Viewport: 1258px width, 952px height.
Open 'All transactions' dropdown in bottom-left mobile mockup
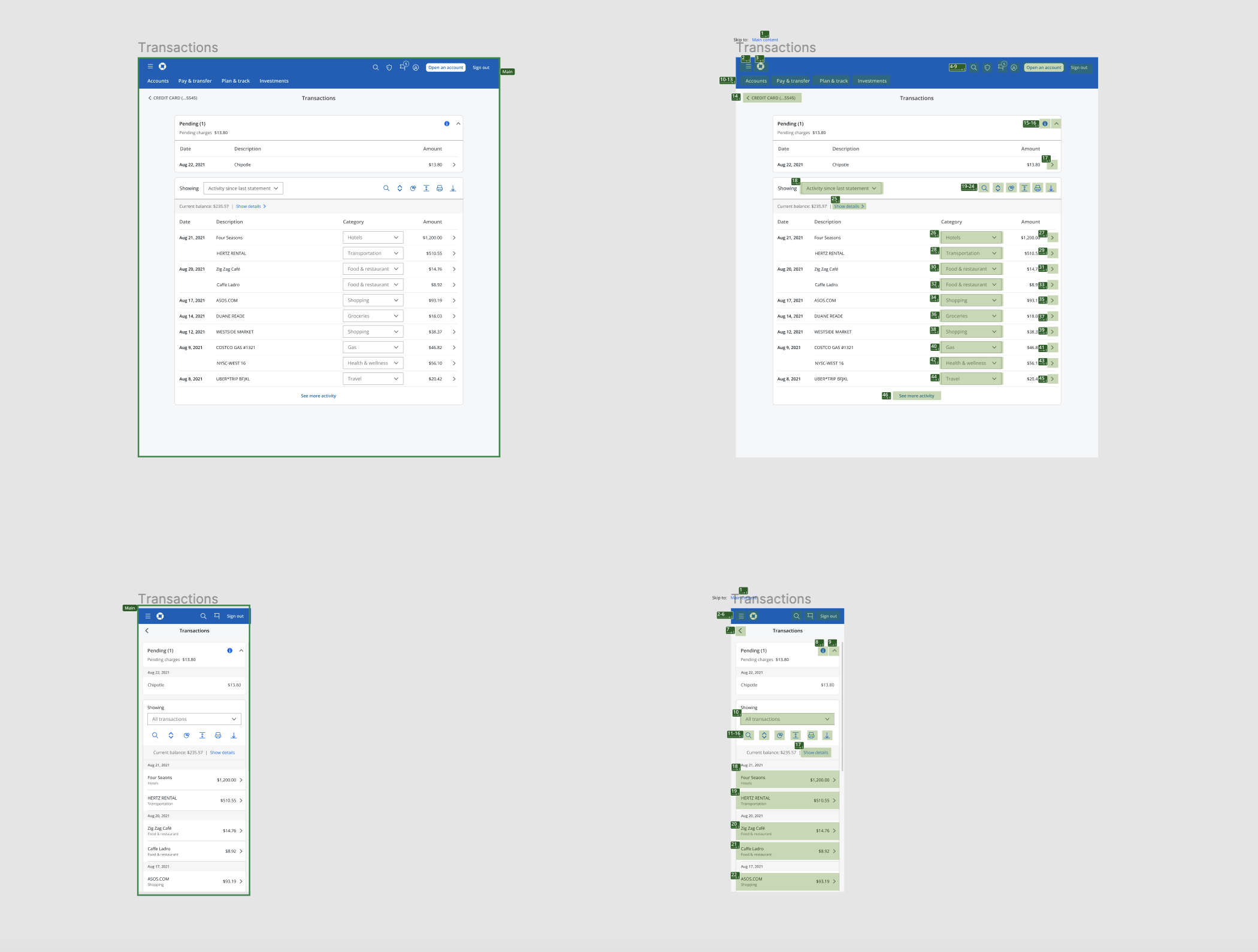pos(194,719)
